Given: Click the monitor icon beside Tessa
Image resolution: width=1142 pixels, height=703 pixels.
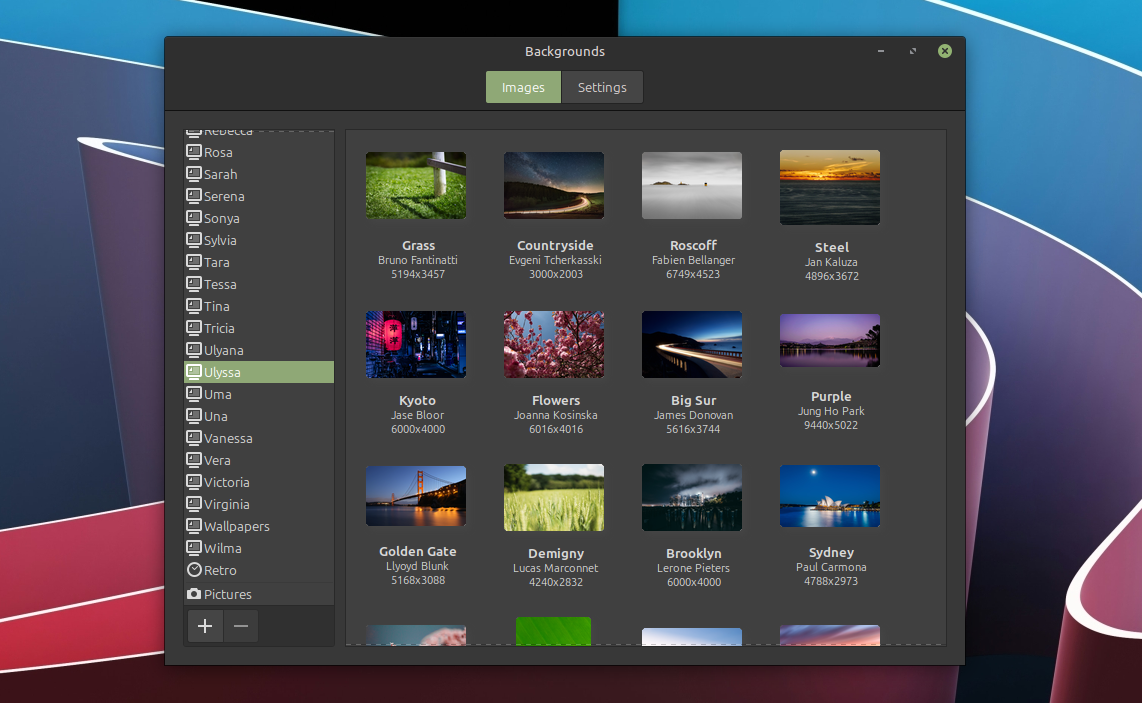Looking at the screenshot, I should coord(194,284).
